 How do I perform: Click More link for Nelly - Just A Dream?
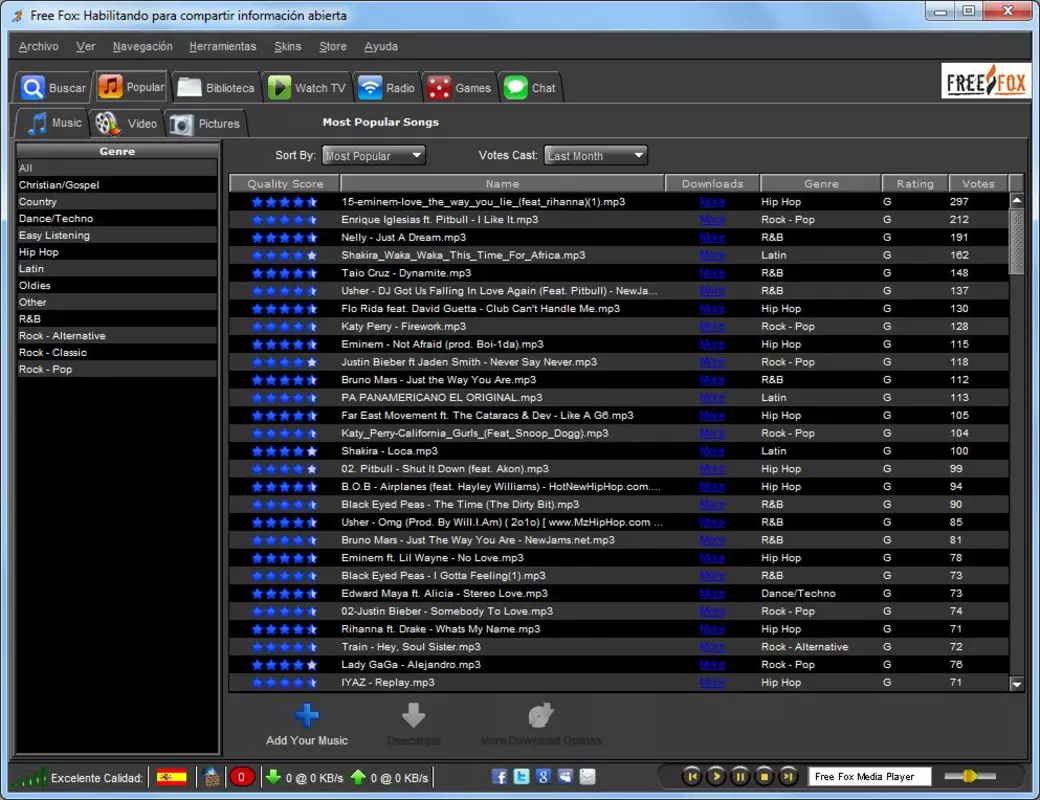click(x=712, y=237)
